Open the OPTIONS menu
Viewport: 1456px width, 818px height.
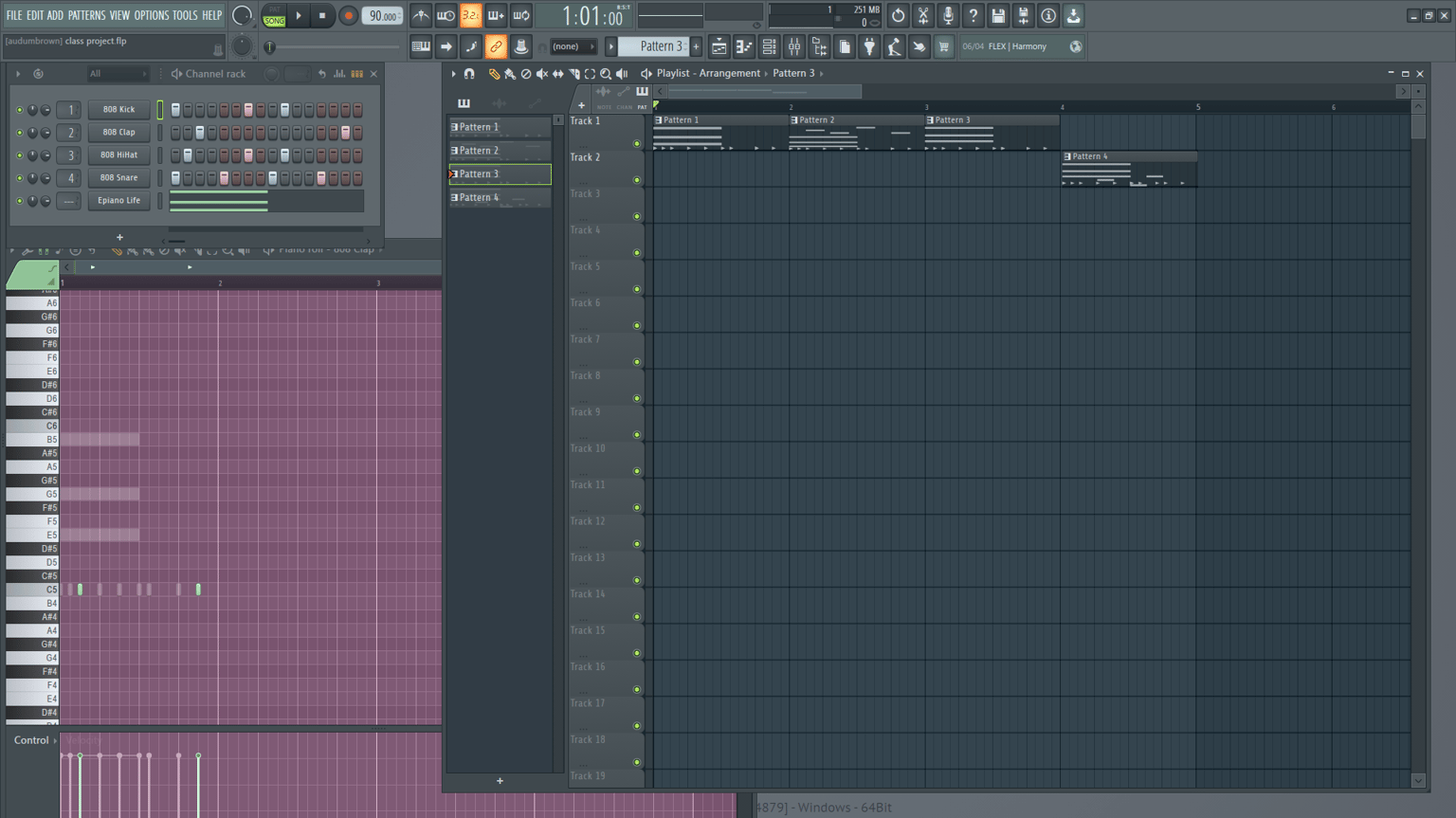[151, 15]
